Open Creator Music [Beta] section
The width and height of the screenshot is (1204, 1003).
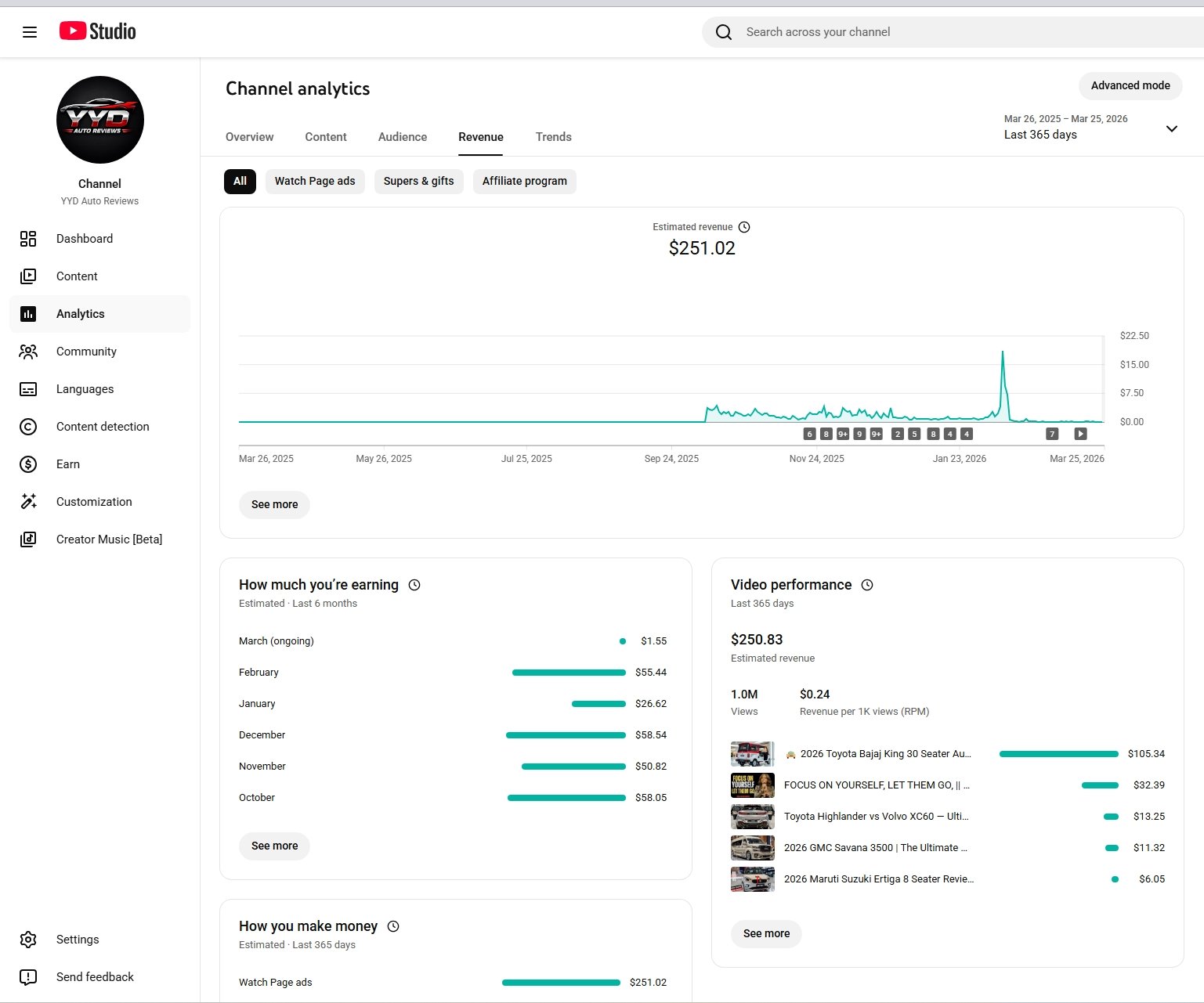[x=109, y=539]
